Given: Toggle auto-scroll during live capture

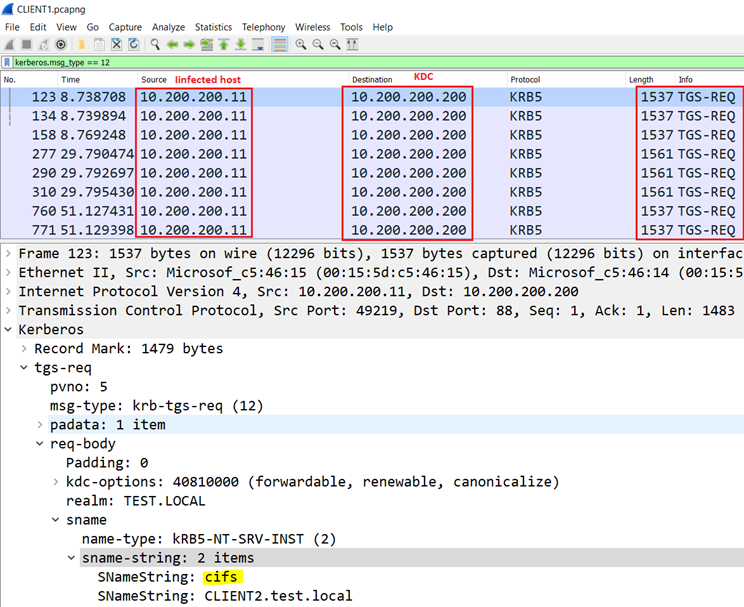Looking at the screenshot, I should click(258, 45).
